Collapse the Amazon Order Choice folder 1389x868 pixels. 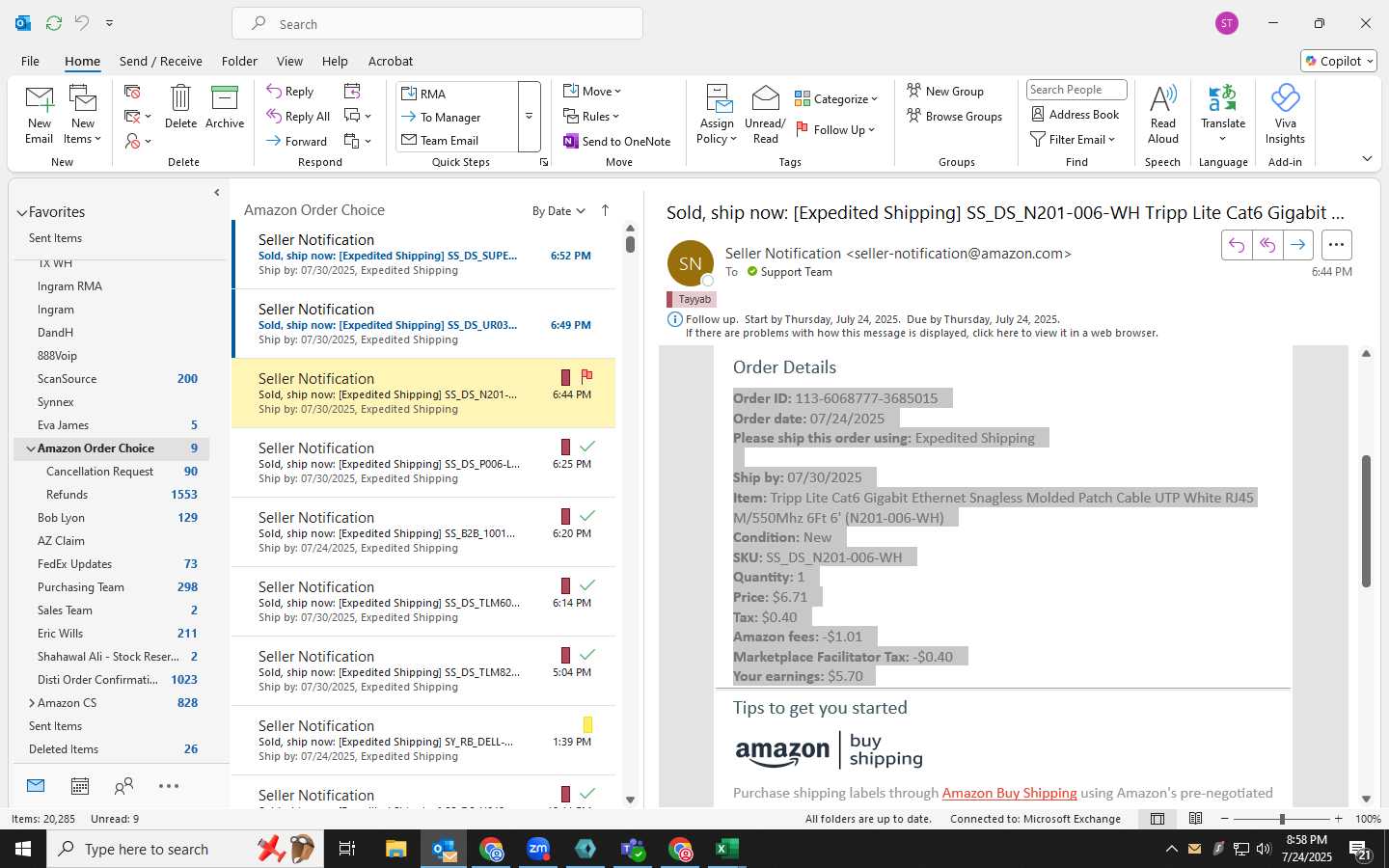tap(31, 448)
